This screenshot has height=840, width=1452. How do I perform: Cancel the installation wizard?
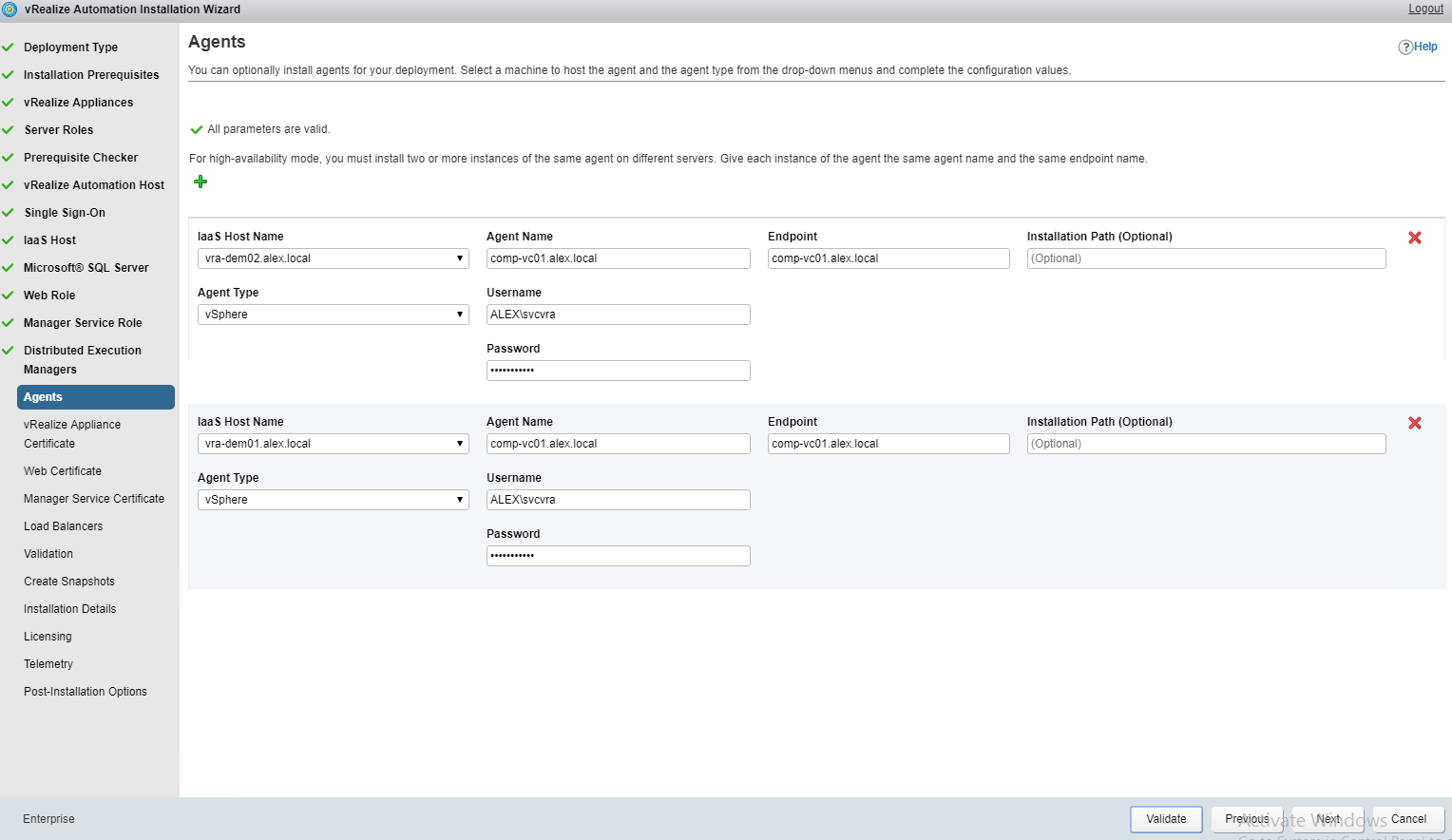(x=1408, y=819)
